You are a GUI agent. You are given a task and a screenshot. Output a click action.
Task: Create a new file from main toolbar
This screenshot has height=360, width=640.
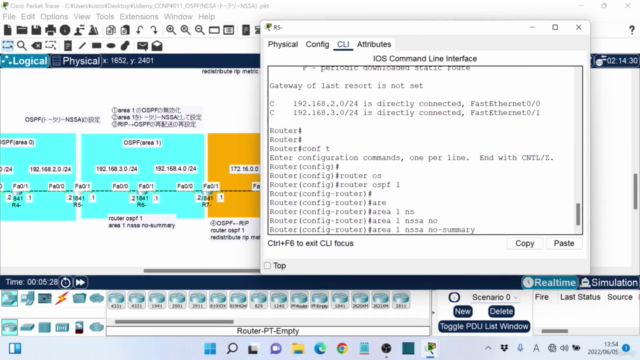(8, 30)
